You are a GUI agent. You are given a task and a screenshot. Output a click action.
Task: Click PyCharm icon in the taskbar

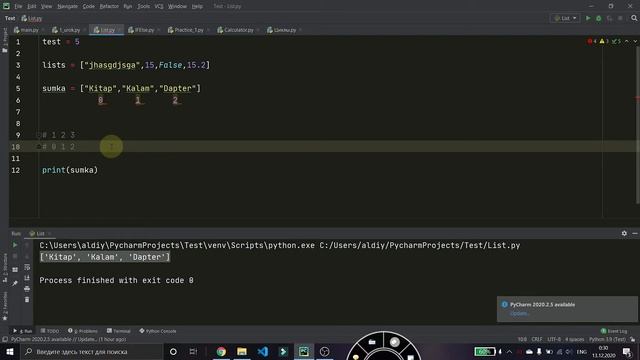click(304, 351)
